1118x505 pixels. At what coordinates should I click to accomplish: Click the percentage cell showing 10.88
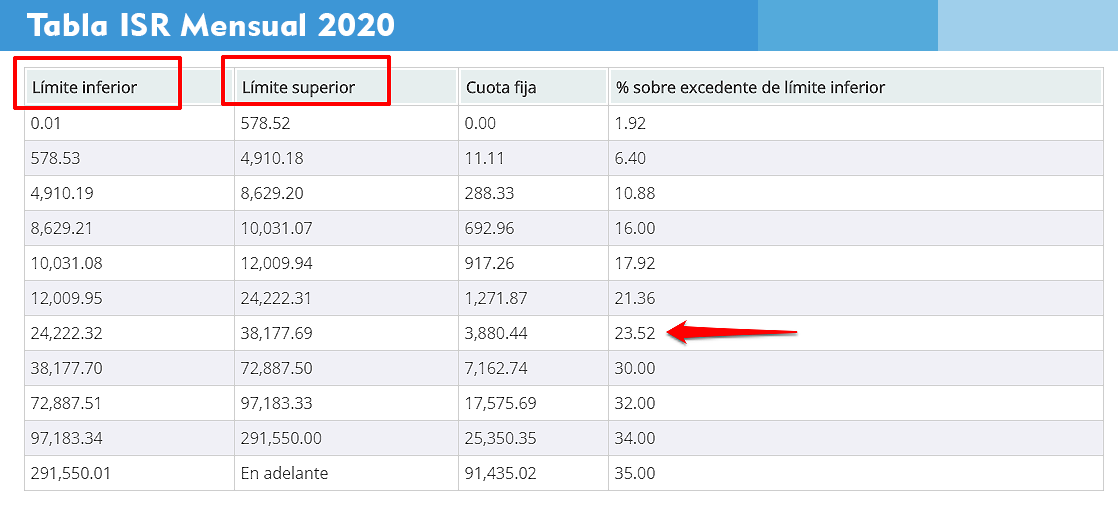[x=636, y=193]
